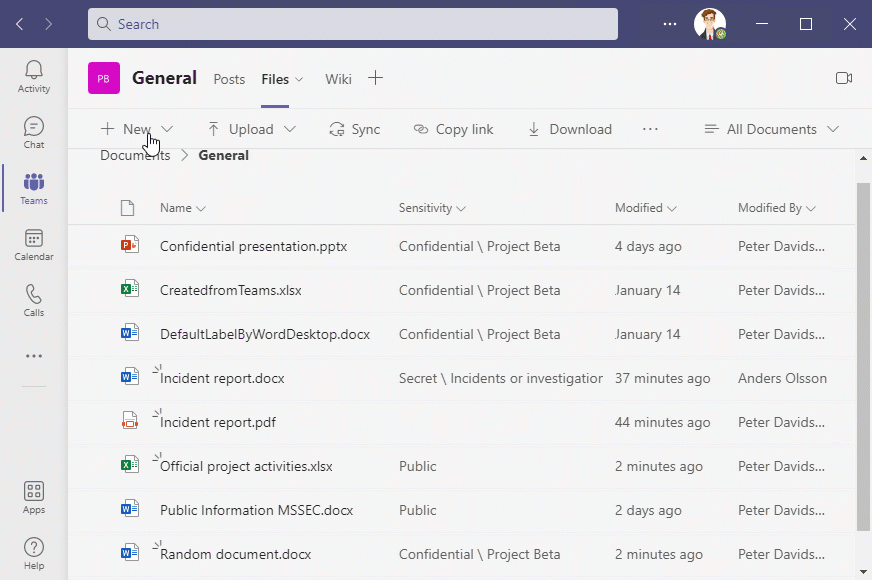The image size is (872, 580).
Task: Start a meeting with video camera icon
Action: 843,78
